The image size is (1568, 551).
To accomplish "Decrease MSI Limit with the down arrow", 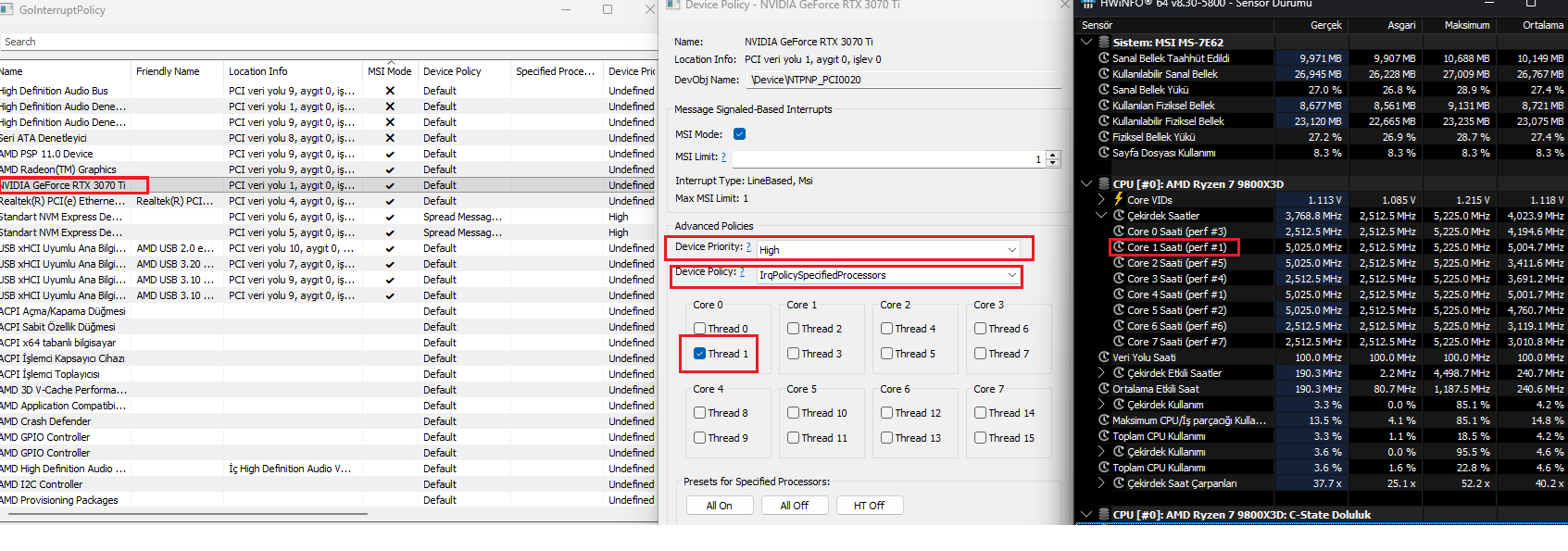I will (x=1053, y=163).
